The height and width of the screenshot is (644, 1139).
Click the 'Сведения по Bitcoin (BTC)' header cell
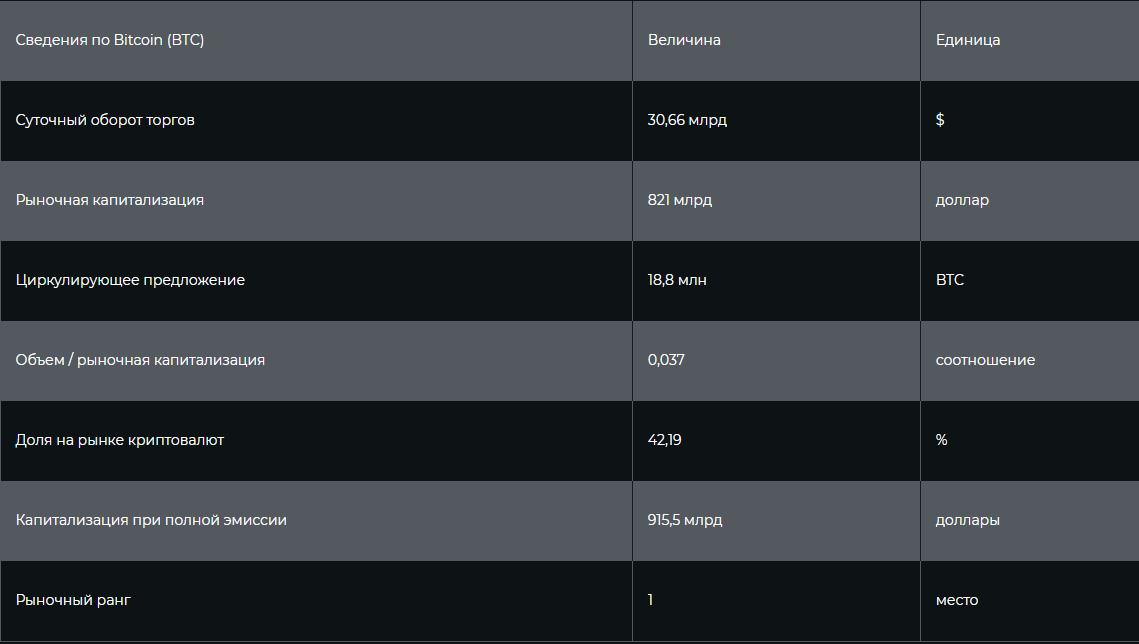110,40
